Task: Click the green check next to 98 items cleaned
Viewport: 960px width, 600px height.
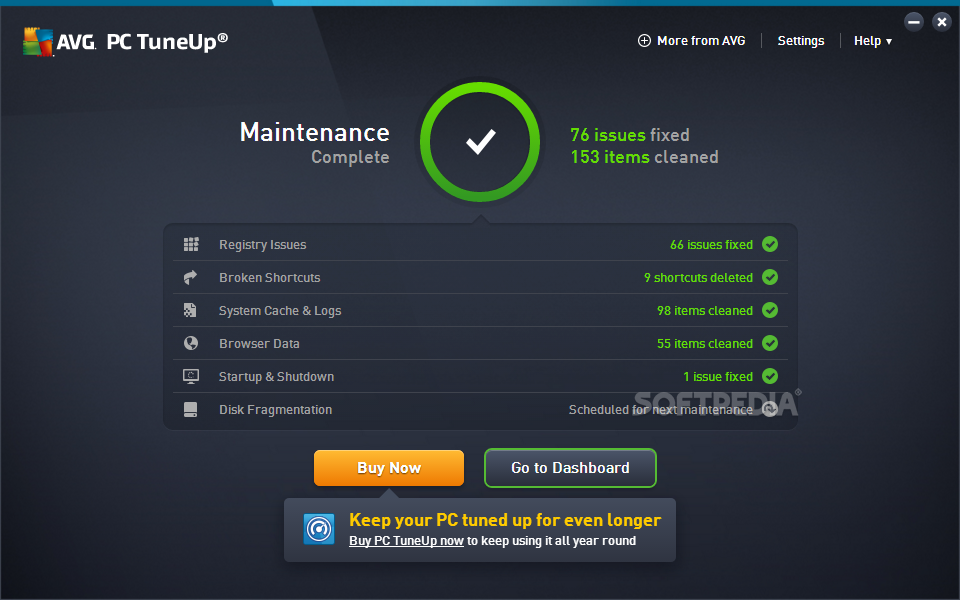Action: 770,310
